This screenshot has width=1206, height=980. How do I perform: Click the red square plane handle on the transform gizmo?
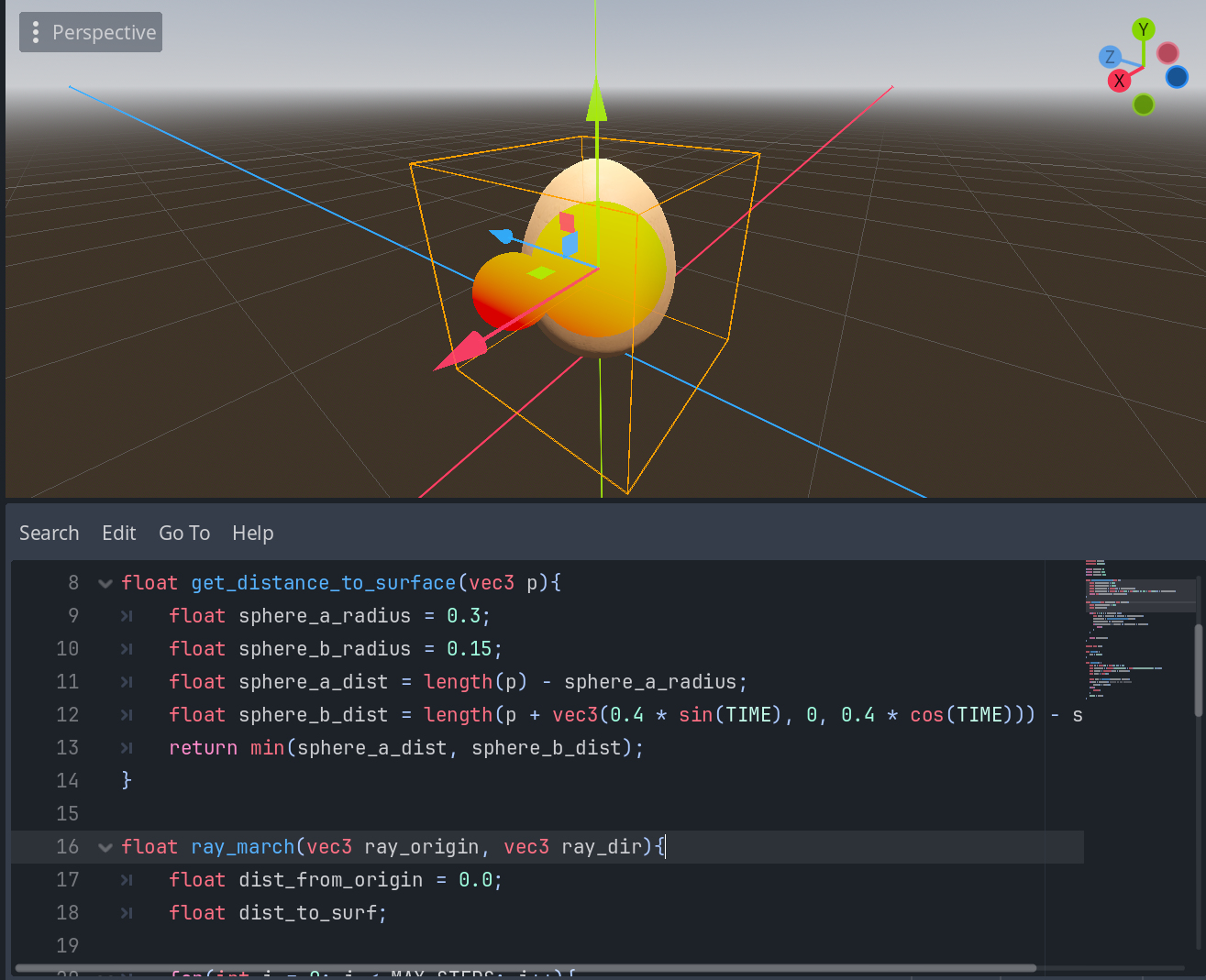click(567, 222)
